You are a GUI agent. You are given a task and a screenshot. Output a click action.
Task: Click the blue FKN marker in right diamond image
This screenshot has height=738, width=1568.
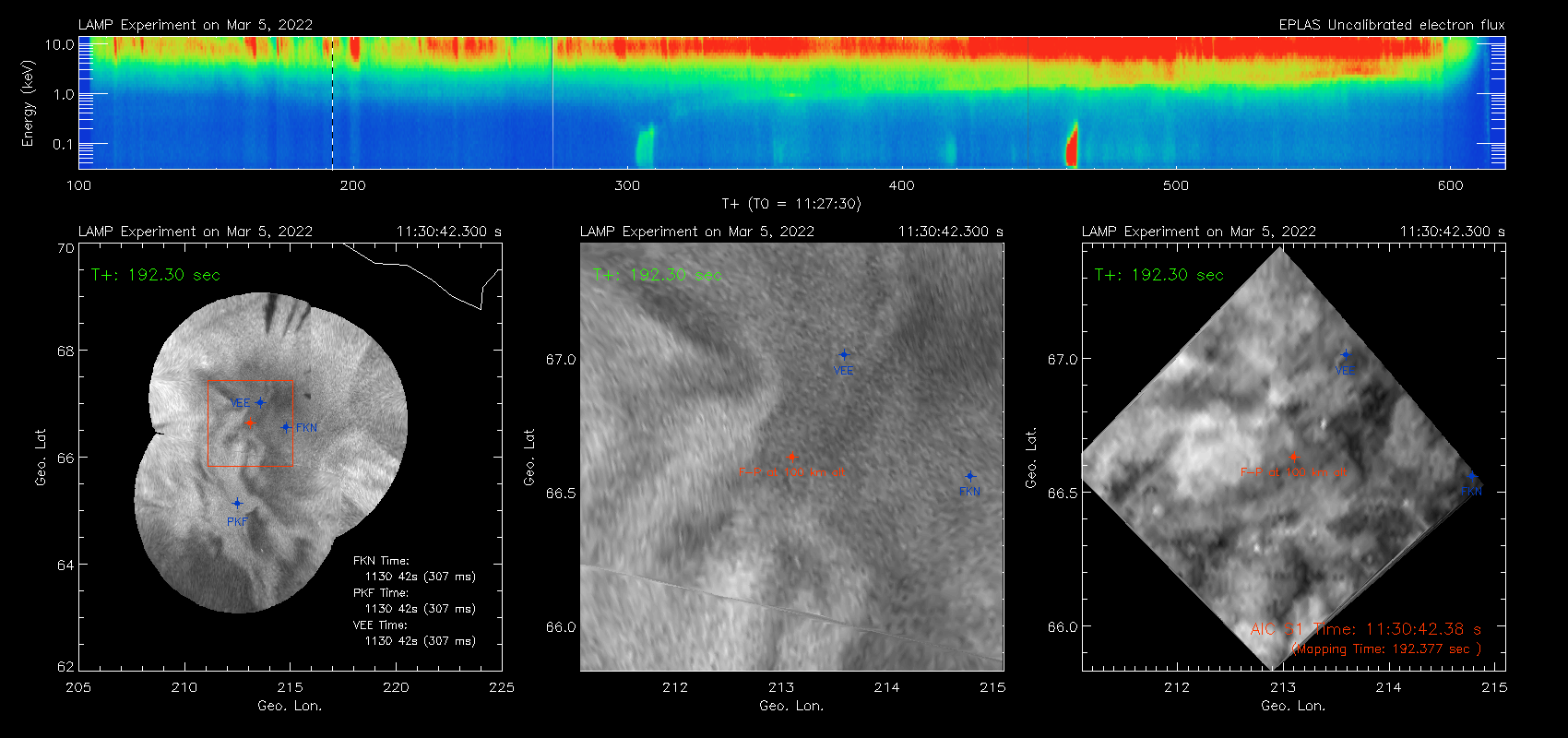[1472, 476]
